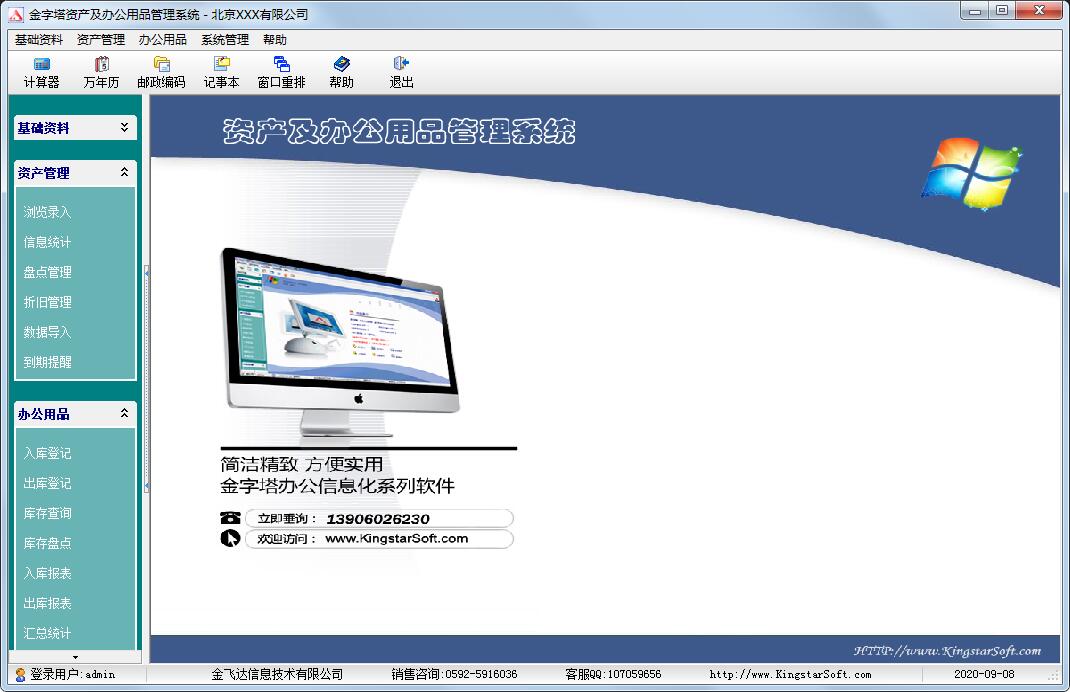This screenshot has width=1070, height=692.
Task: Open the 万年历 calendar tool
Action: click(x=101, y=72)
